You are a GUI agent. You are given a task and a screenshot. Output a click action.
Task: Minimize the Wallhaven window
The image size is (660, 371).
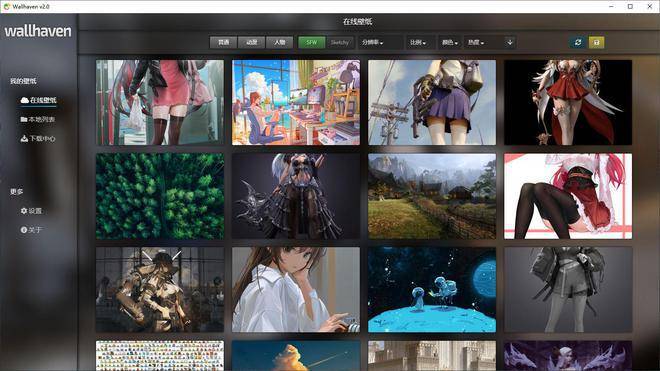pyautogui.click(x=611, y=6)
